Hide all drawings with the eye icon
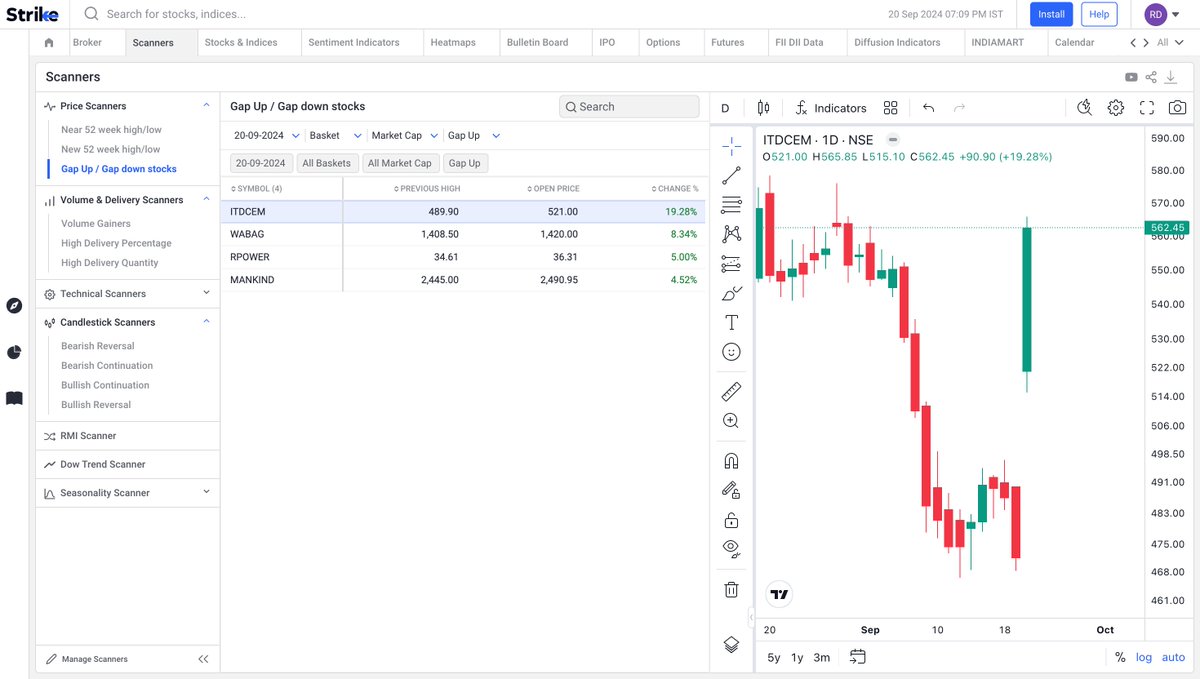Image resolution: width=1200 pixels, height=679 pixels. (730, 548)
